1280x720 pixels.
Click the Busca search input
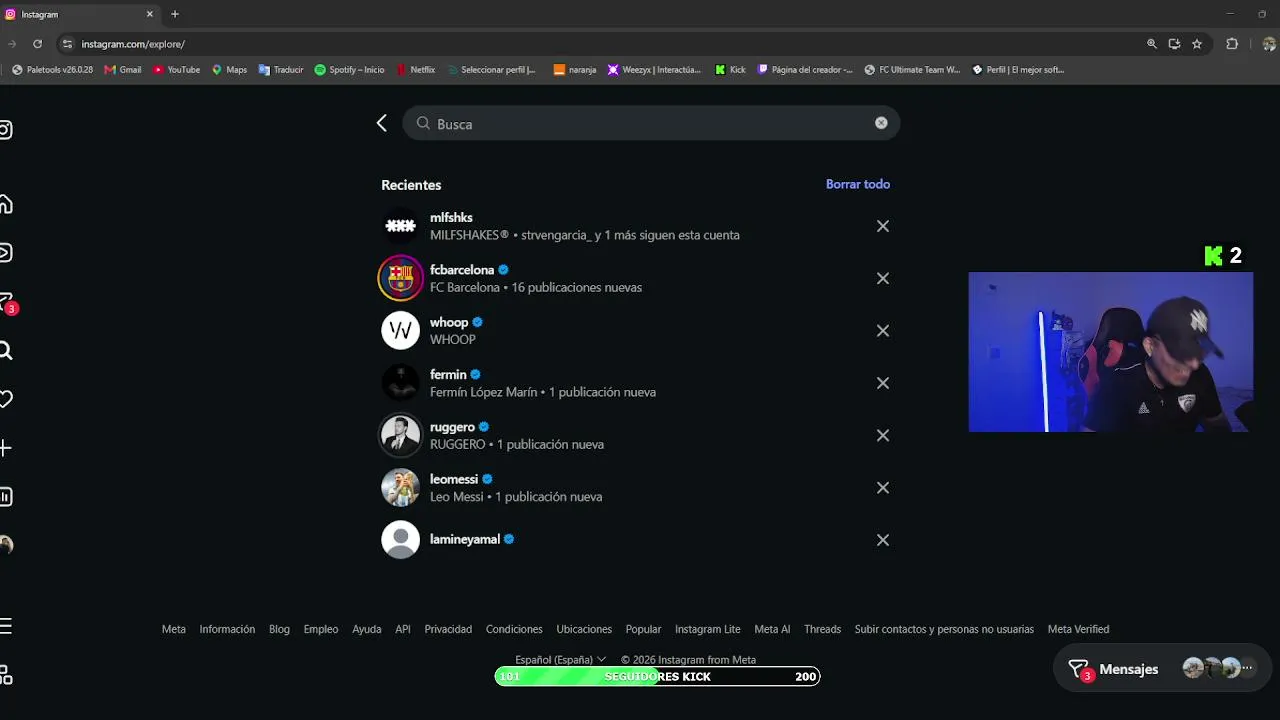[651, 123]
